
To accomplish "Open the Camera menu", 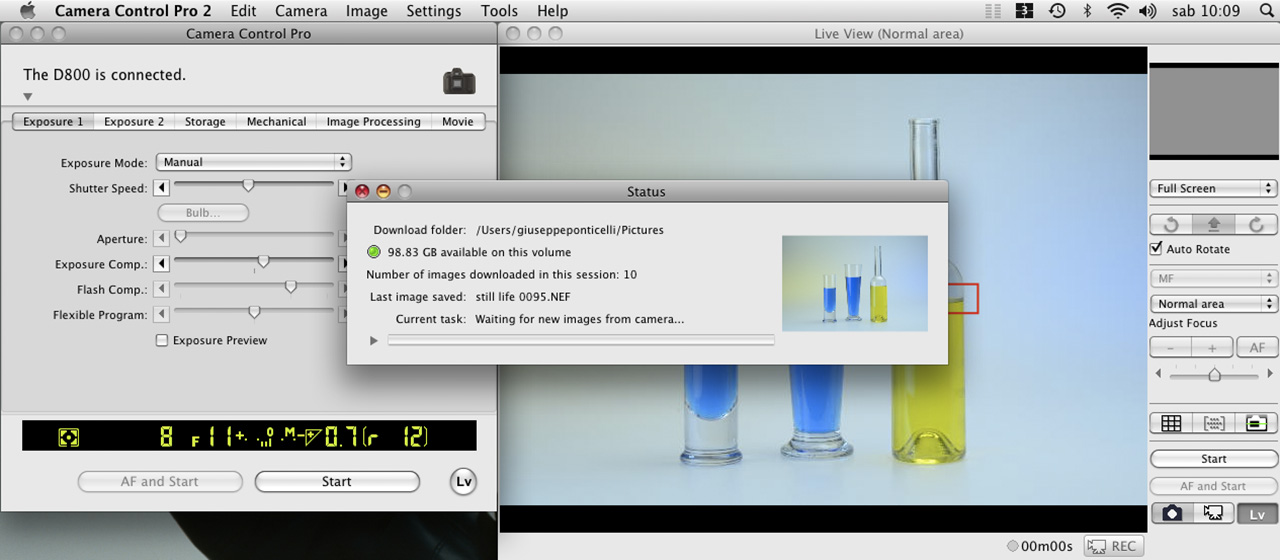I will [301, 11].
